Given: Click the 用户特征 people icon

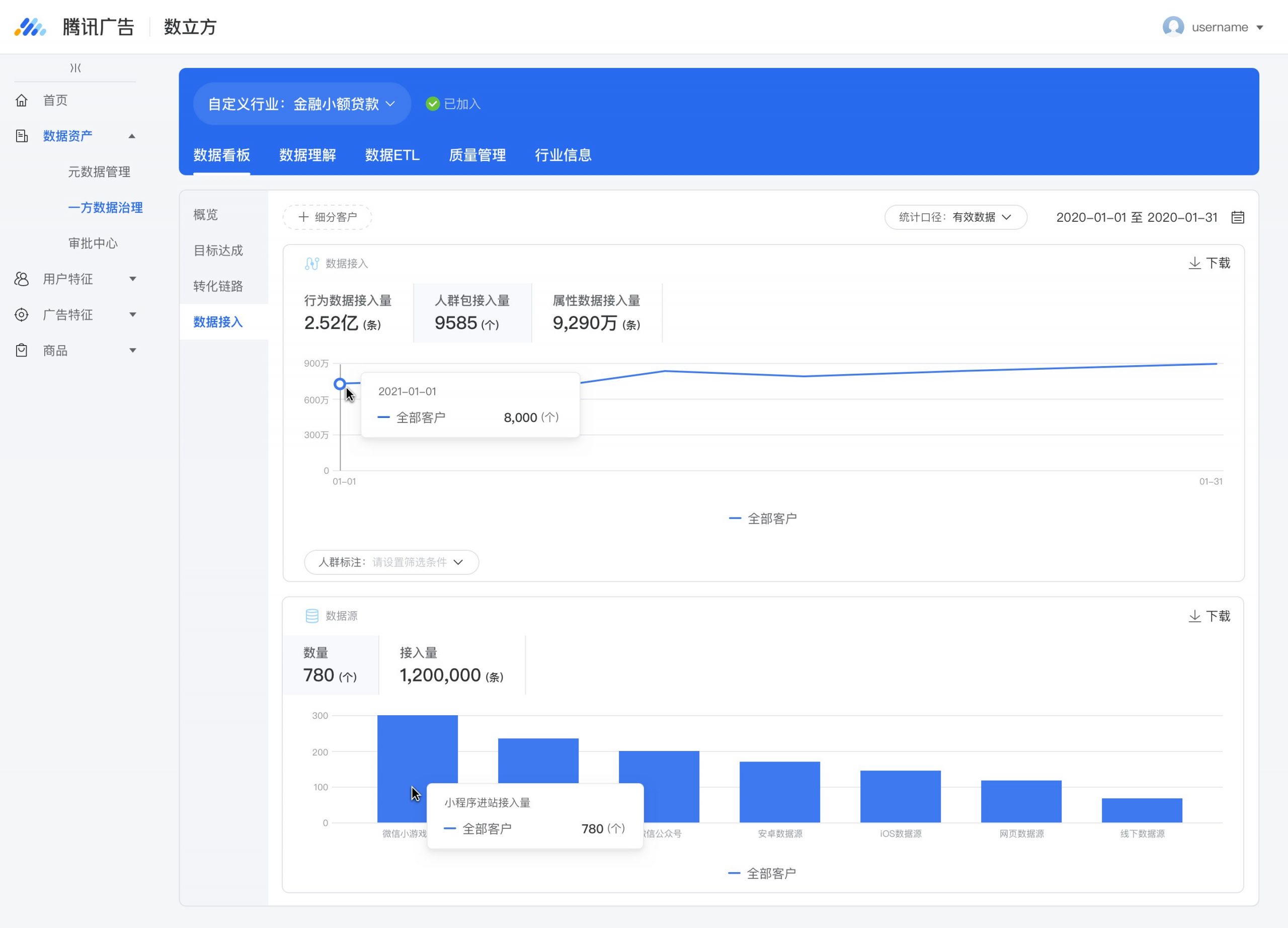Looking at the screenshot, I should point(22,279).
